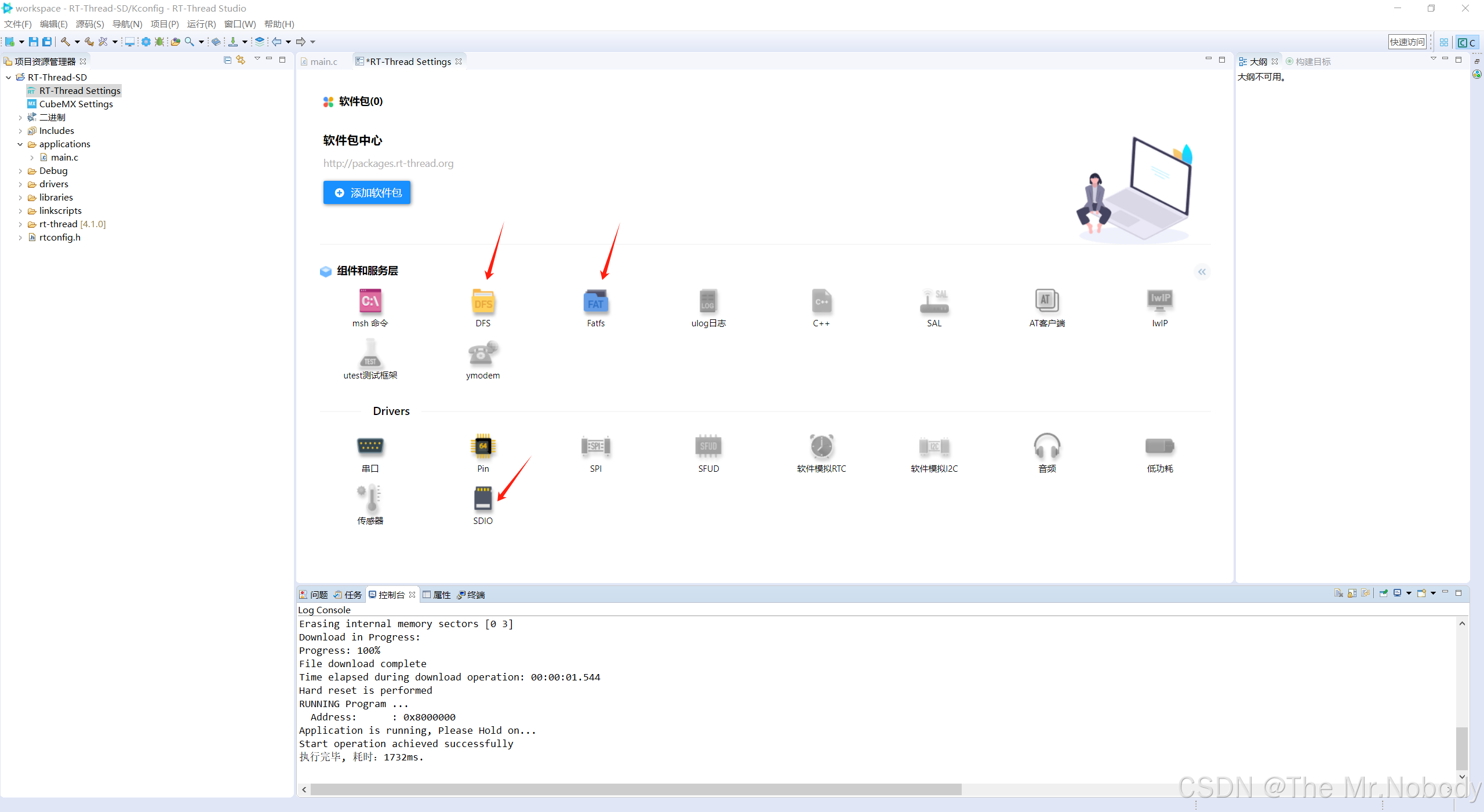
Task: Switch to the main.c editor tab
Action: coord(323,61)
